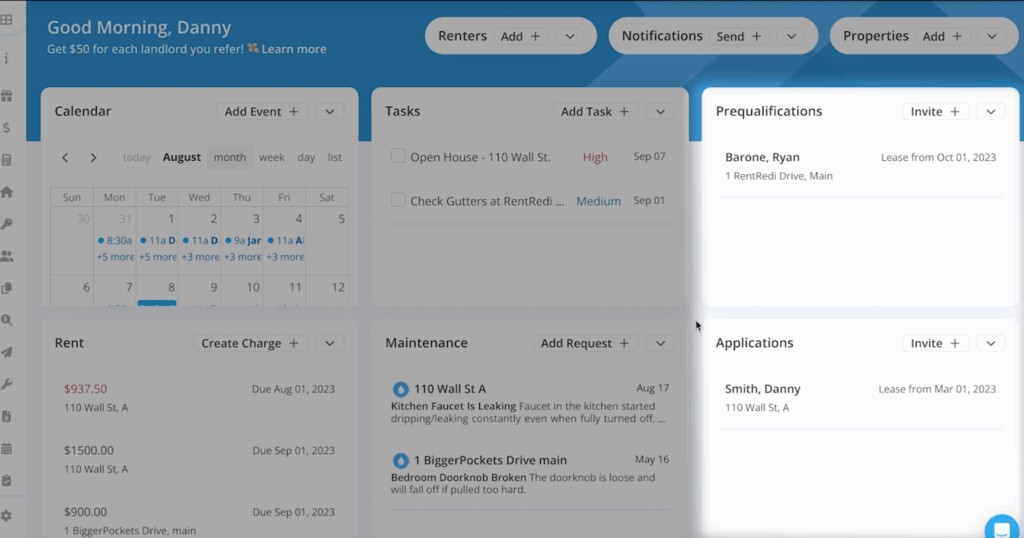Expand the Calendar panel options chevron
Image resolution: width=1024 pixels, height=538 pixels.
pos(330,112)
